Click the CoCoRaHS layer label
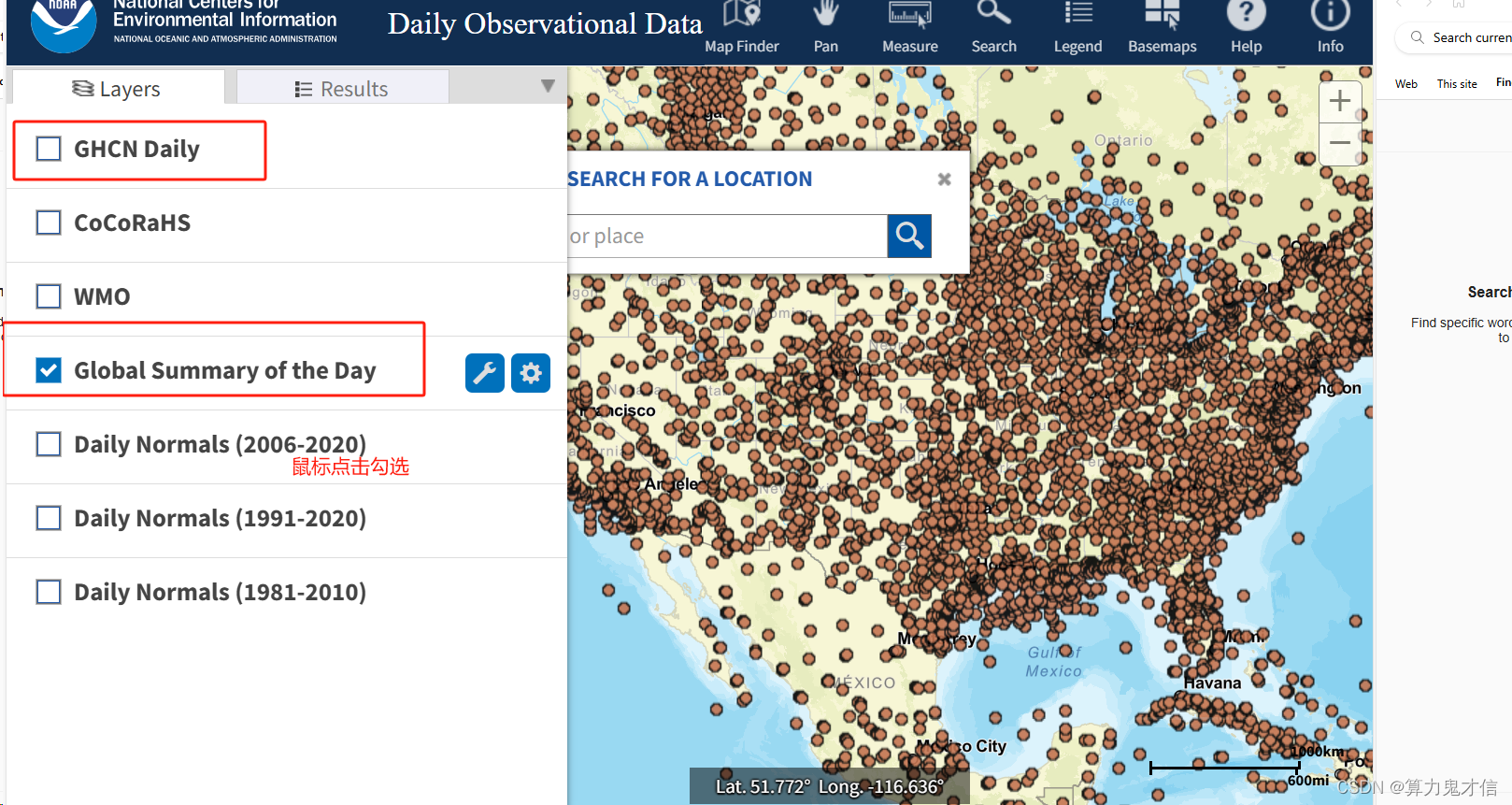 [132, 223]
